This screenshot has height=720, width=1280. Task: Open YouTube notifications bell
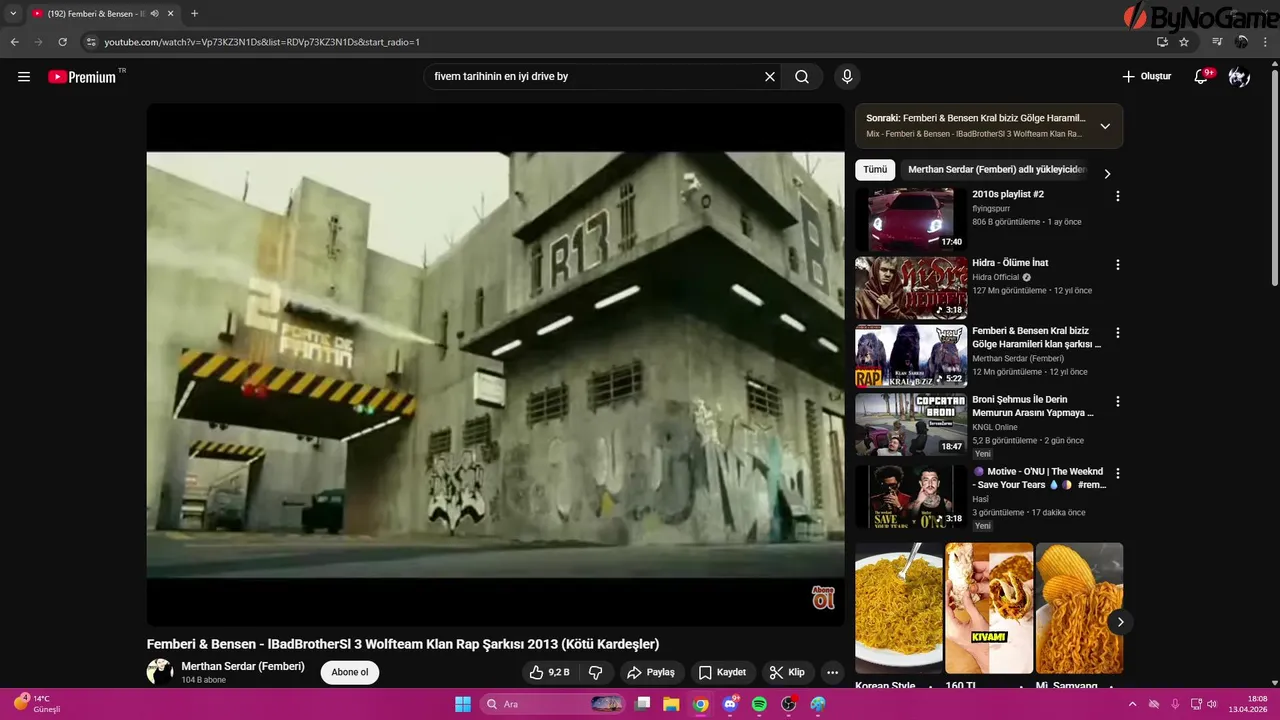[1202, 77]
